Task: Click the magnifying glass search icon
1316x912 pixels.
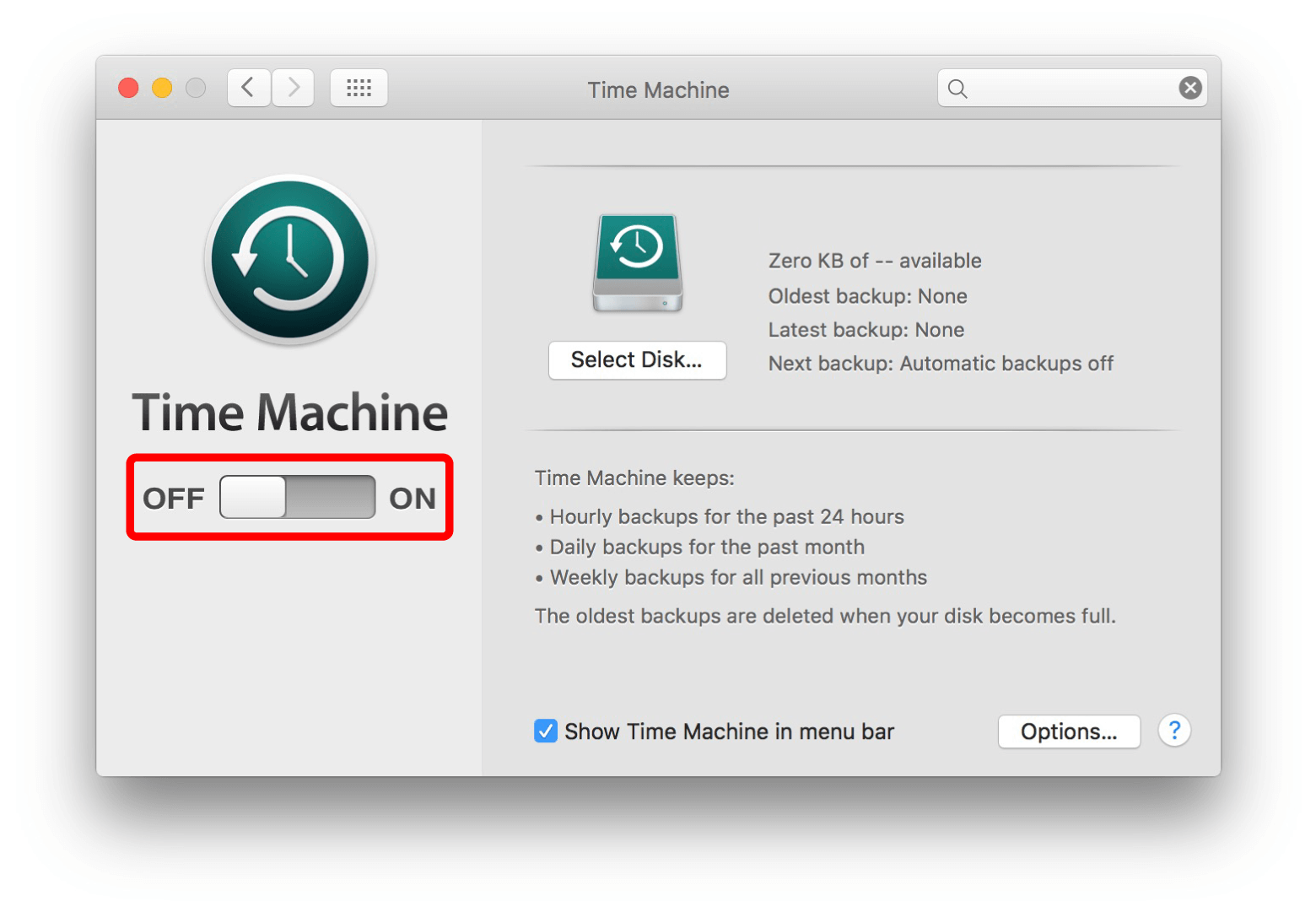Action: (x=957, y=89)
